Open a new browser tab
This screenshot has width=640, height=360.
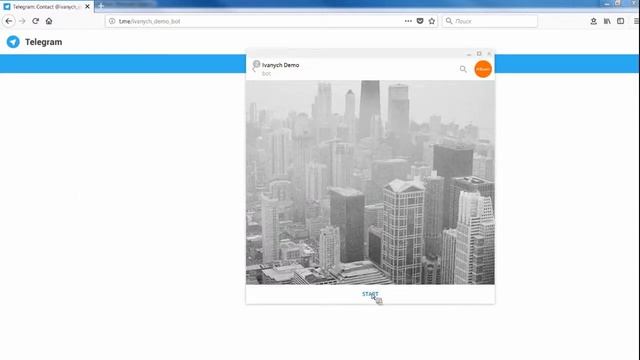(101, 6)
